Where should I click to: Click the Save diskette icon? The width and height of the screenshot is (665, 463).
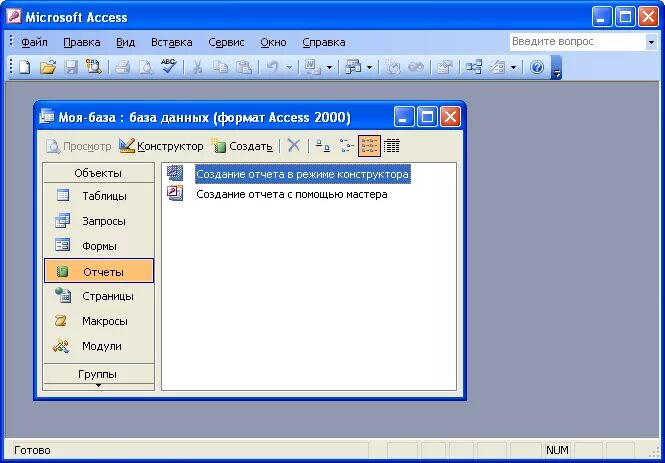tap(71, 67)
